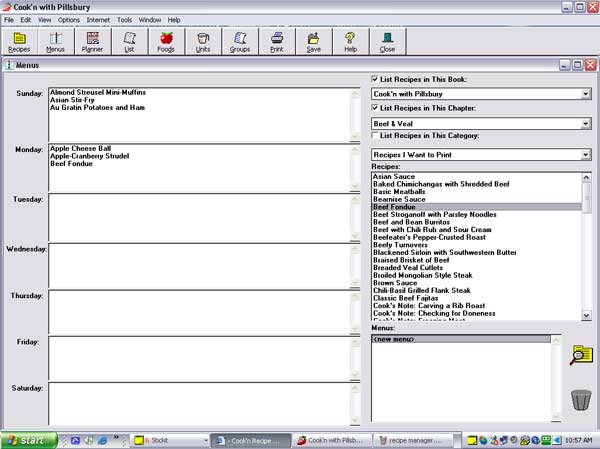Open the Options menu

coord(69,20)
